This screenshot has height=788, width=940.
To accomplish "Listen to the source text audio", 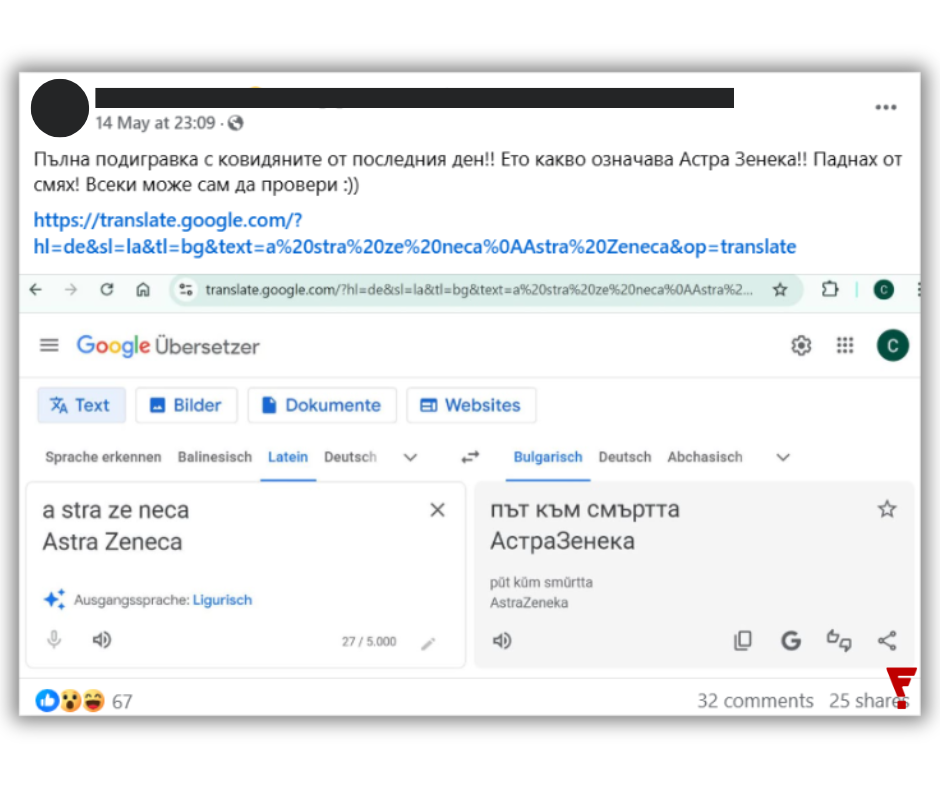I will pyautogui.click(x=102, y=640).
